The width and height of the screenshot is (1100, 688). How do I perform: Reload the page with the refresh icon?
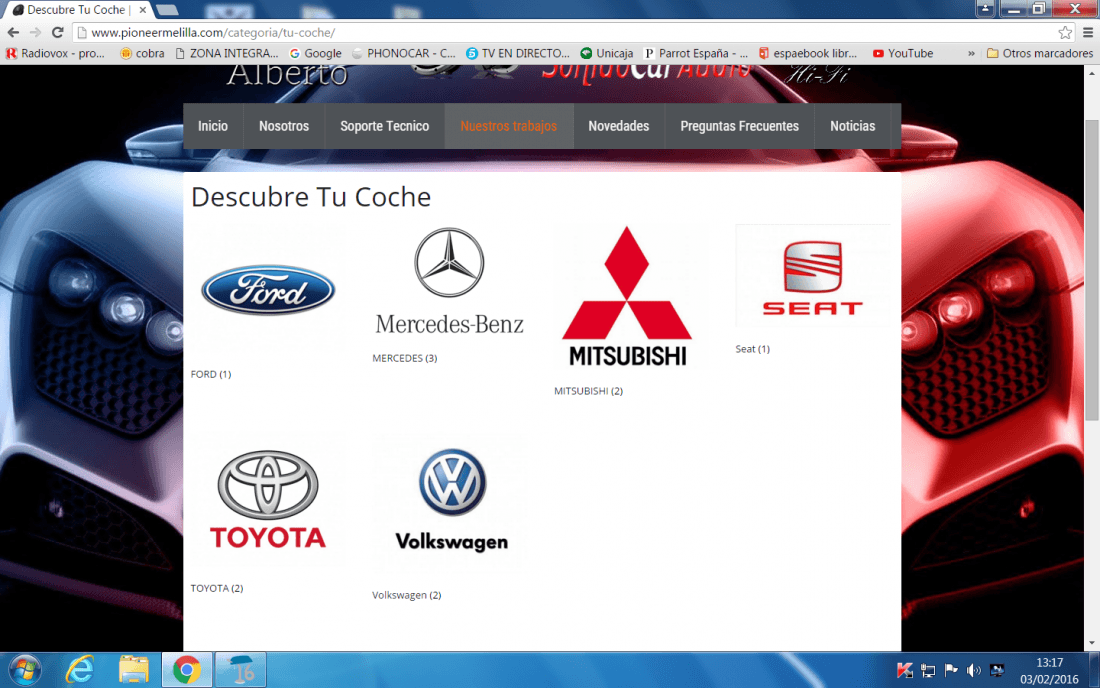coord(58,32)
